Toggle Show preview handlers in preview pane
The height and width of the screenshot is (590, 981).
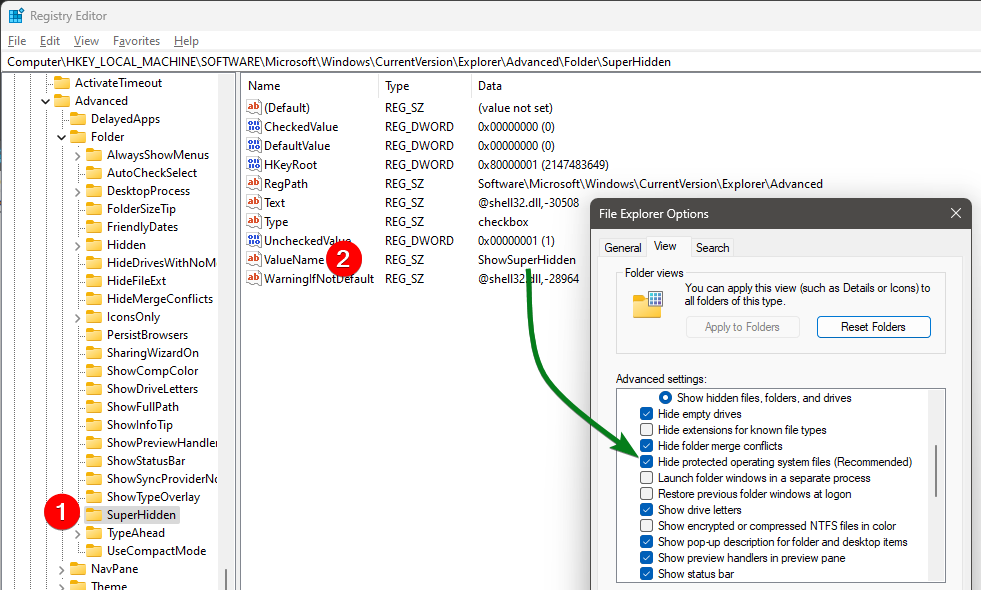[646, 557]
